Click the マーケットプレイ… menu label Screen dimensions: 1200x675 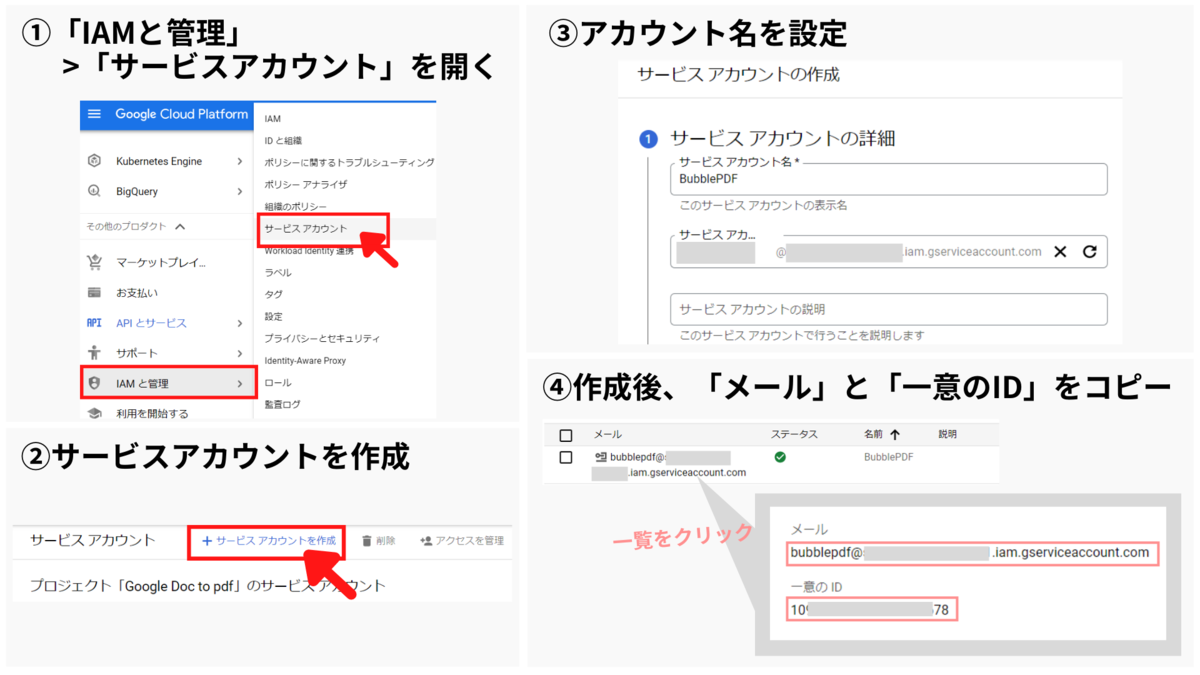click(161, 263)
